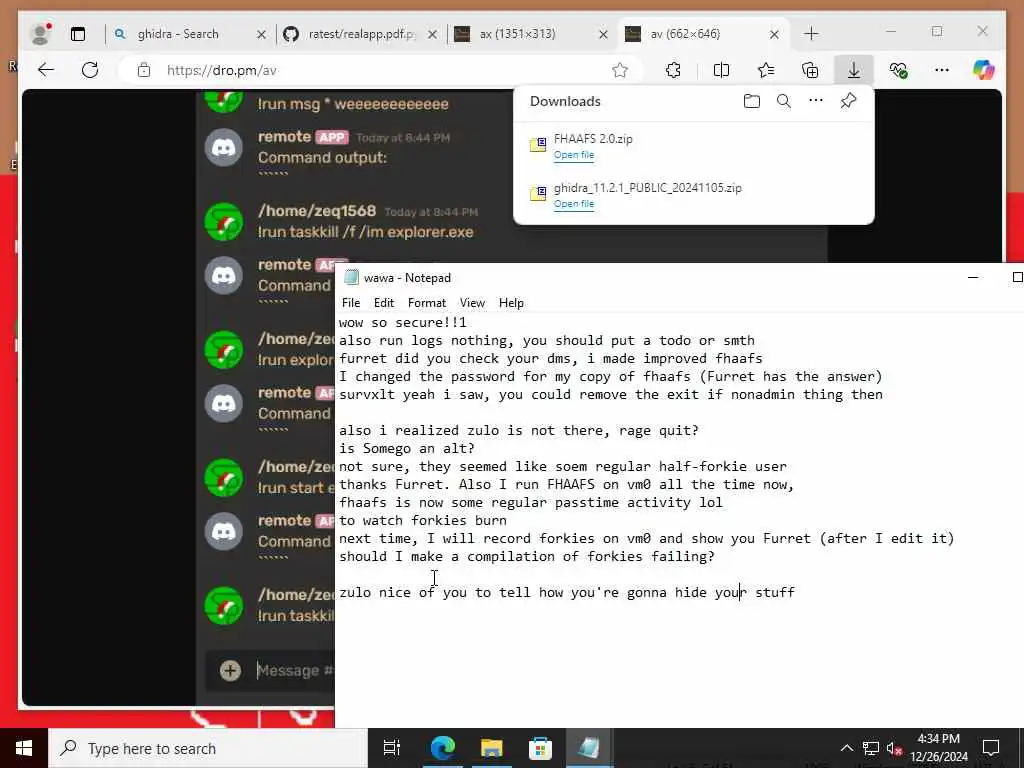1024x768 pixels.
Task: Show hidden tray icons chevron
Action: point(846,748)
